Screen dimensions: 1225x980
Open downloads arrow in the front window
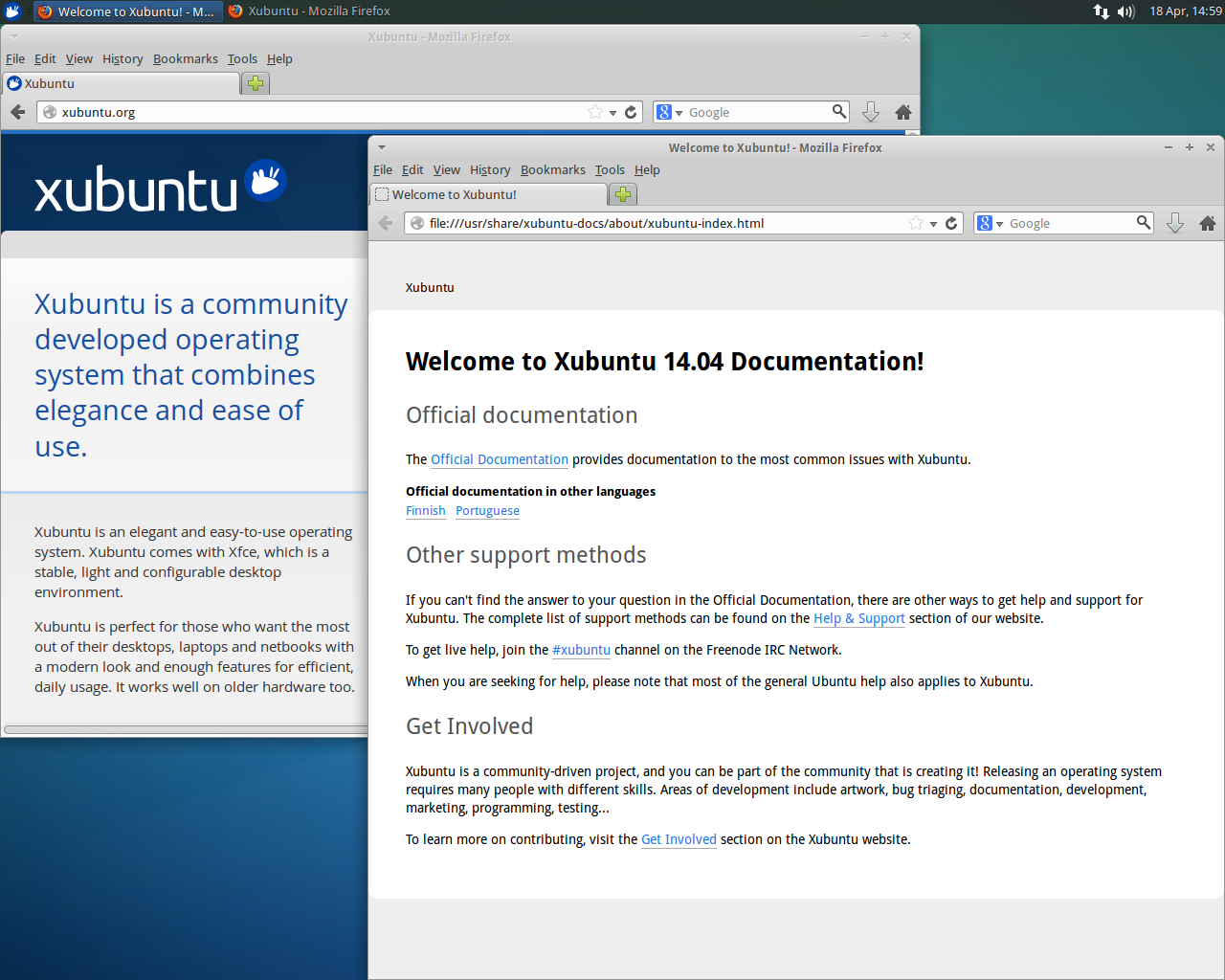tap(1175, 223)
